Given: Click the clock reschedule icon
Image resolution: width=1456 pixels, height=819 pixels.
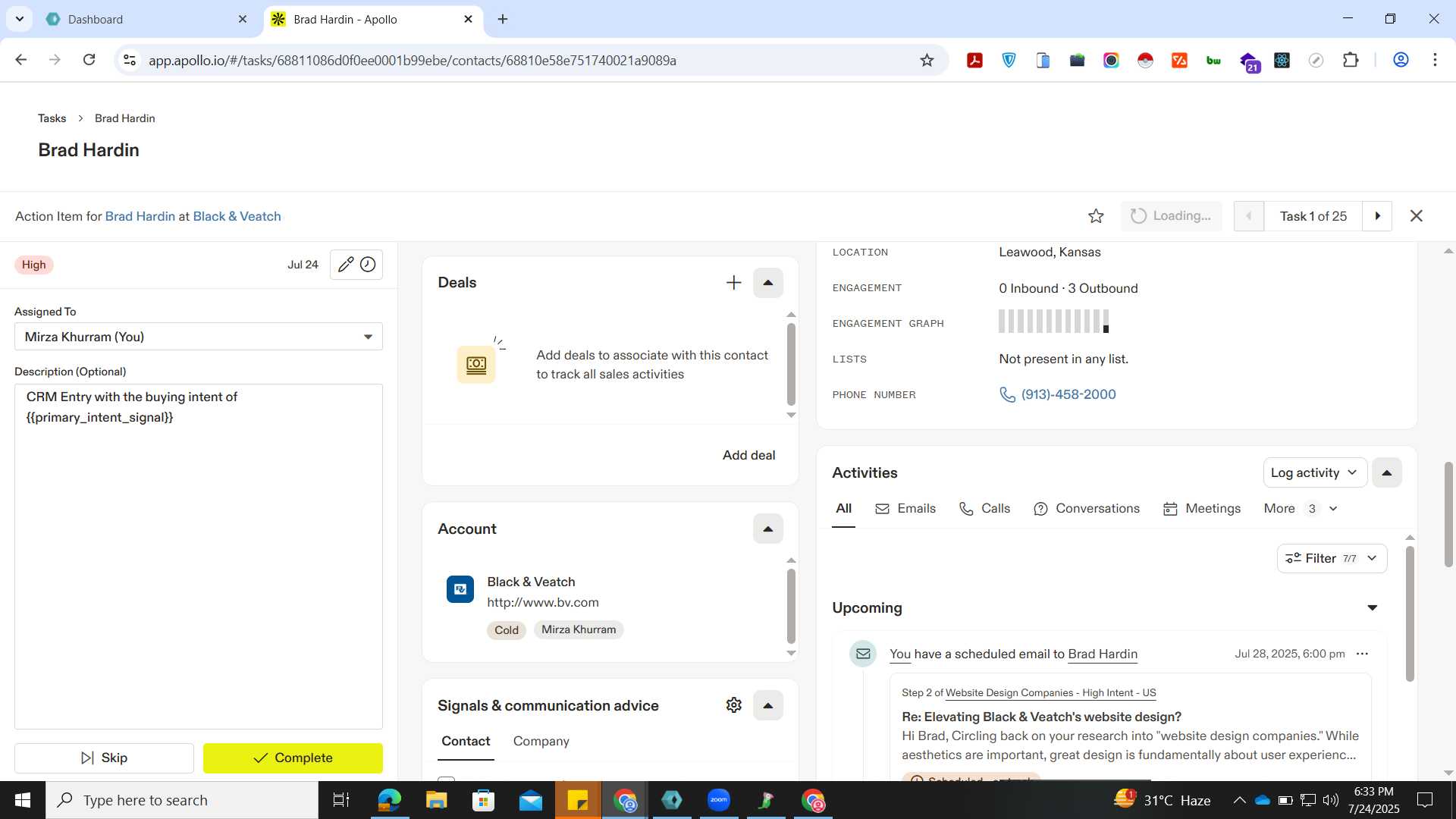Looking at the screenshot, I should pos(368,265).
